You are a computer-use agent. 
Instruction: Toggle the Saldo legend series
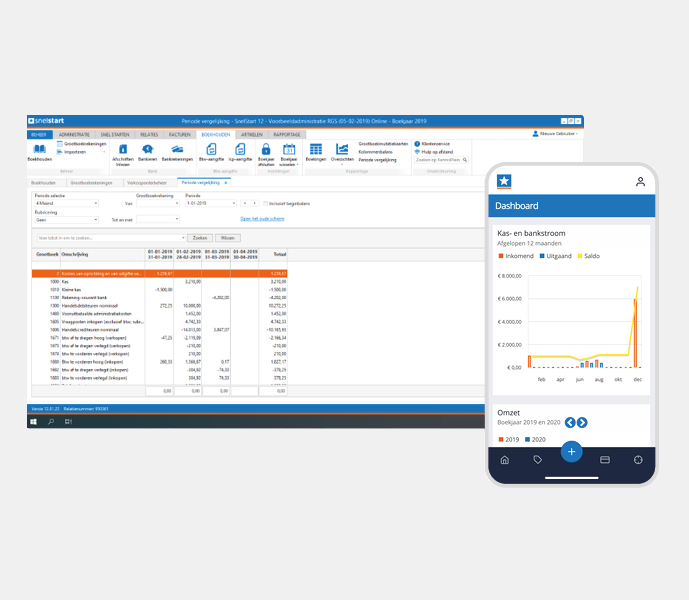click(x=588, y=256)
